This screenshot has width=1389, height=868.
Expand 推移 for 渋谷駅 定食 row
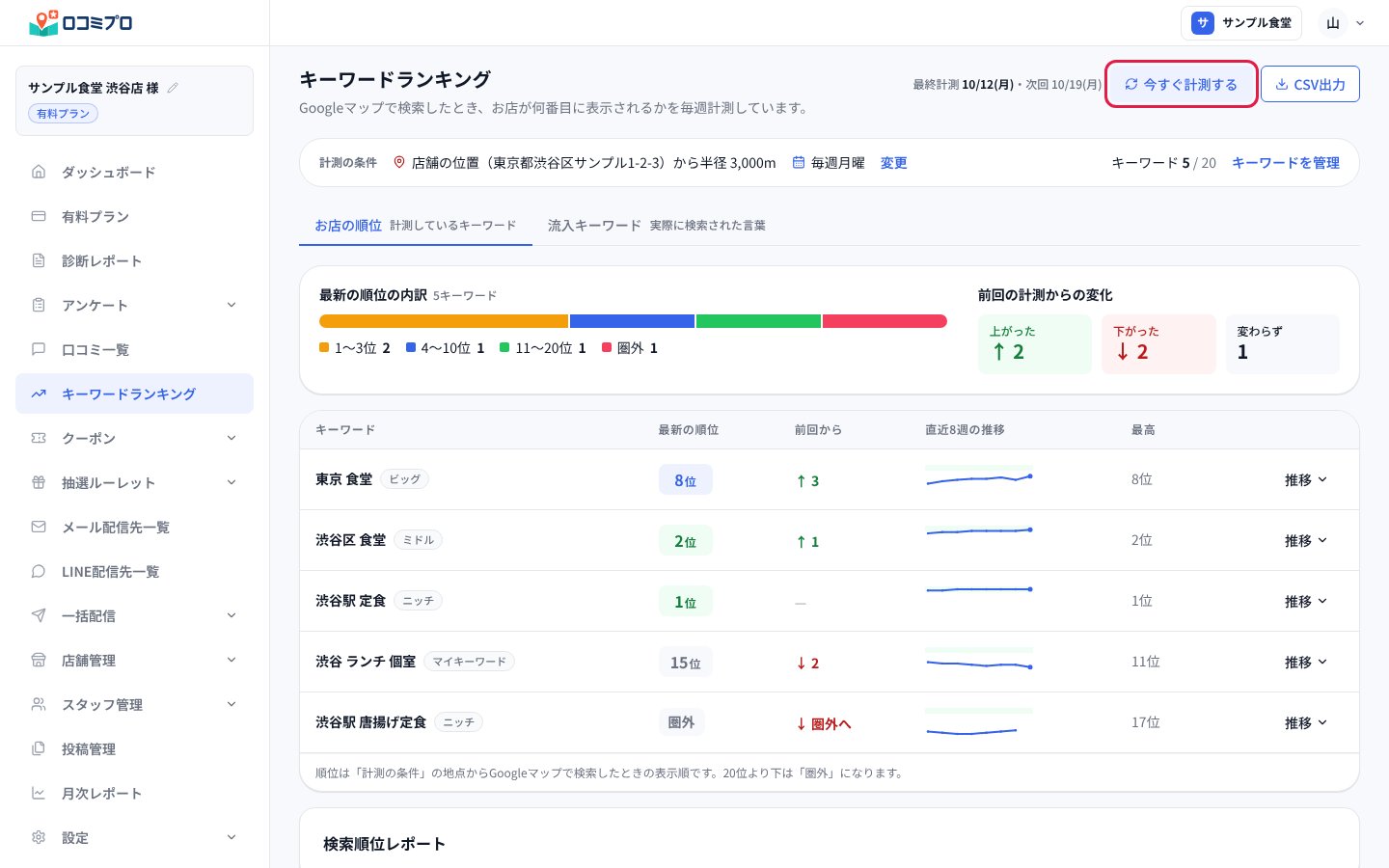pos(1306,601)
